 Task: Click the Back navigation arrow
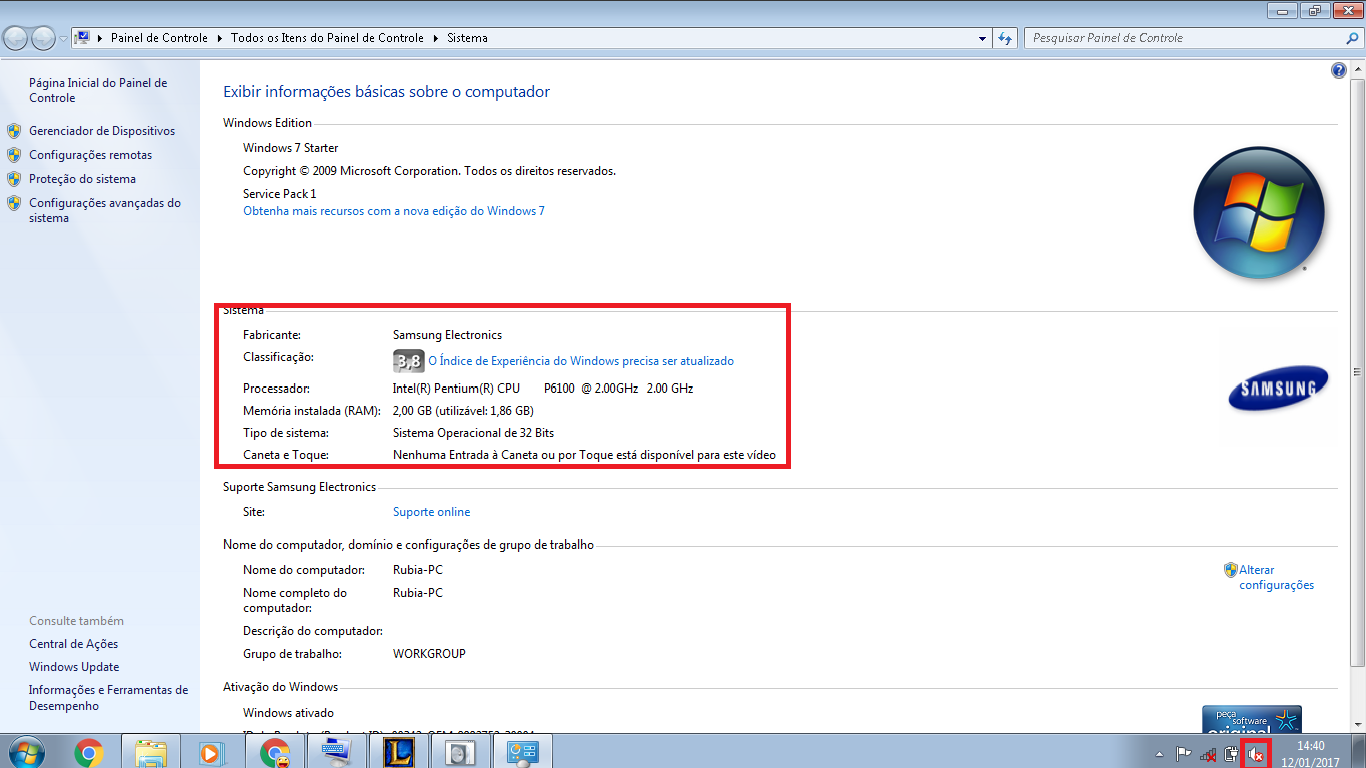coord(16,38)
